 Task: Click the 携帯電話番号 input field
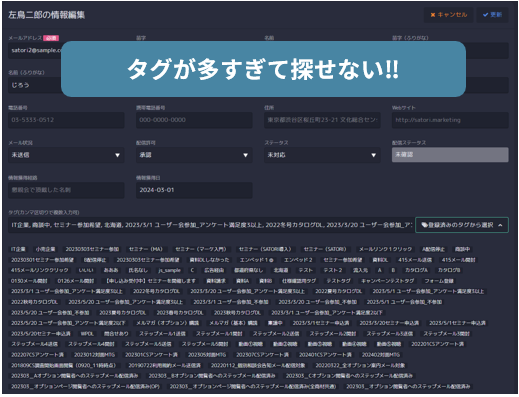click(194, 120)
